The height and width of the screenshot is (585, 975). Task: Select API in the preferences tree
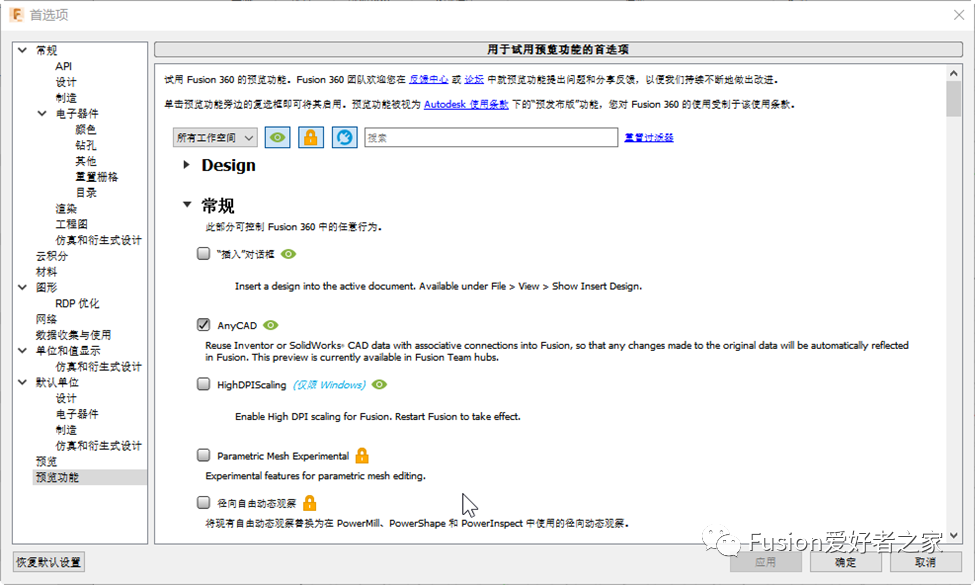click(x=63, y=66)
